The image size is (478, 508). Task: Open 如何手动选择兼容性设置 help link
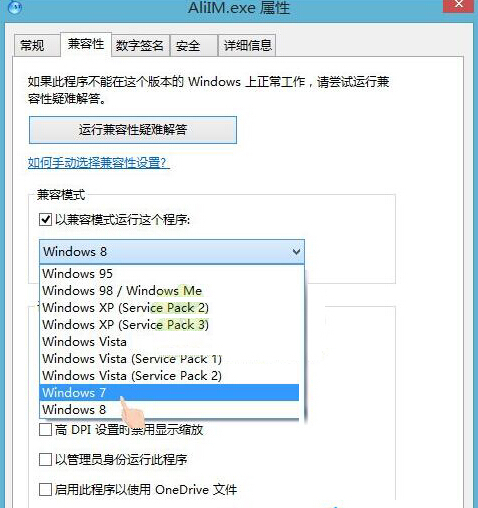pyautogui.click(x=99, y=163)
